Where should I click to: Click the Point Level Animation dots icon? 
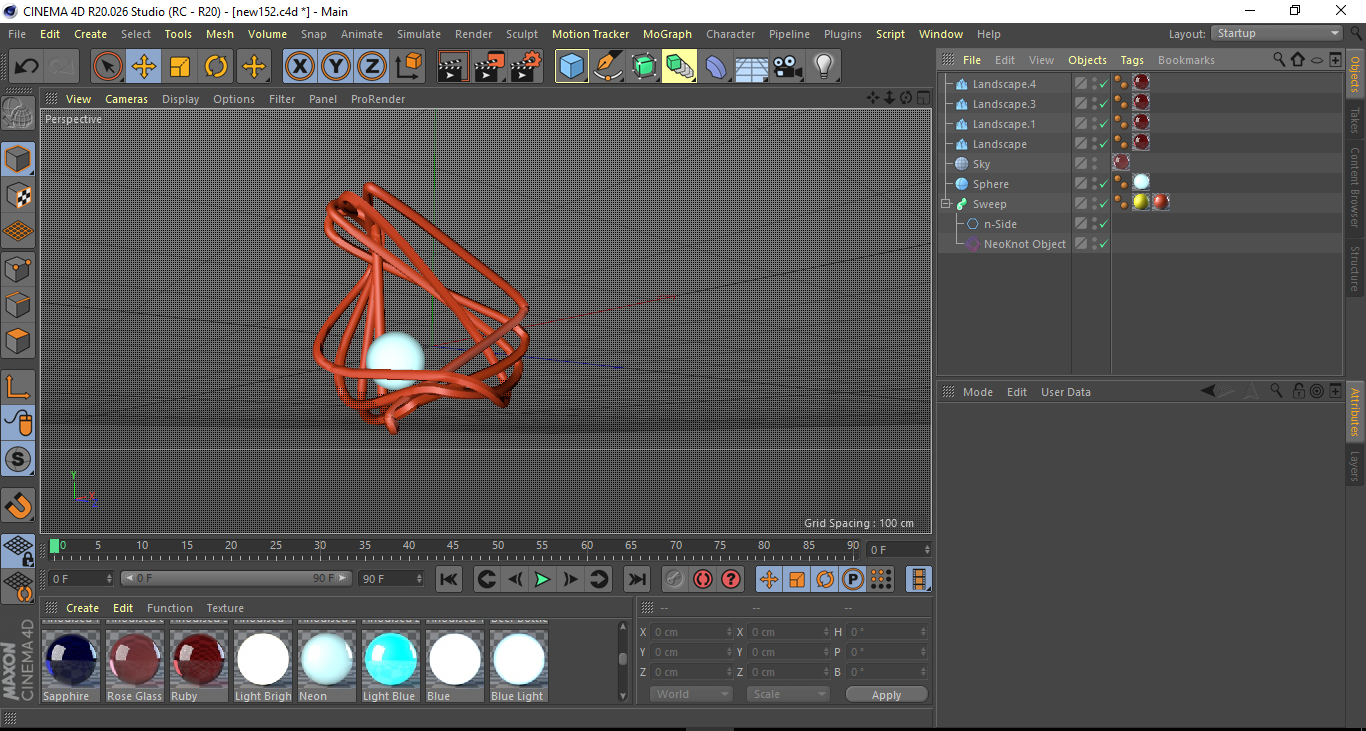(880, 579)
